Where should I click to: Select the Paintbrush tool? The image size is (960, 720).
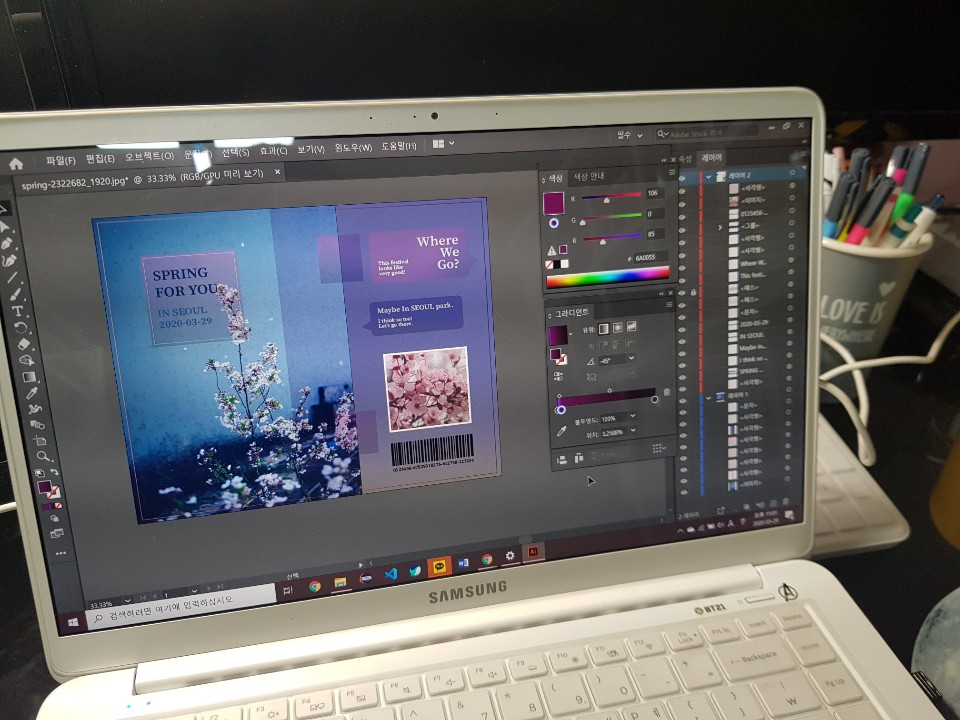[x=16, y=294]
